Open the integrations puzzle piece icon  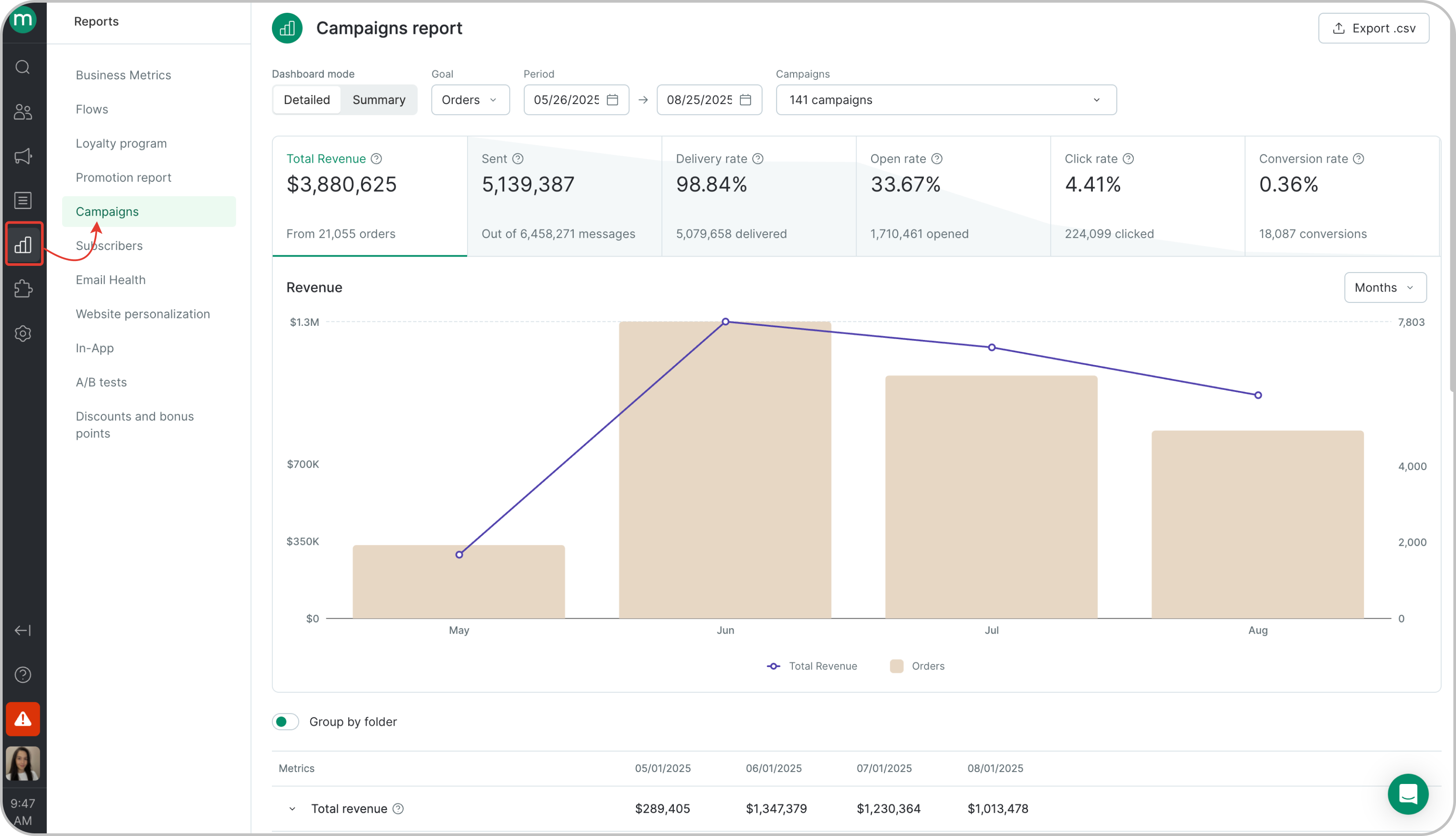(23, 289)
